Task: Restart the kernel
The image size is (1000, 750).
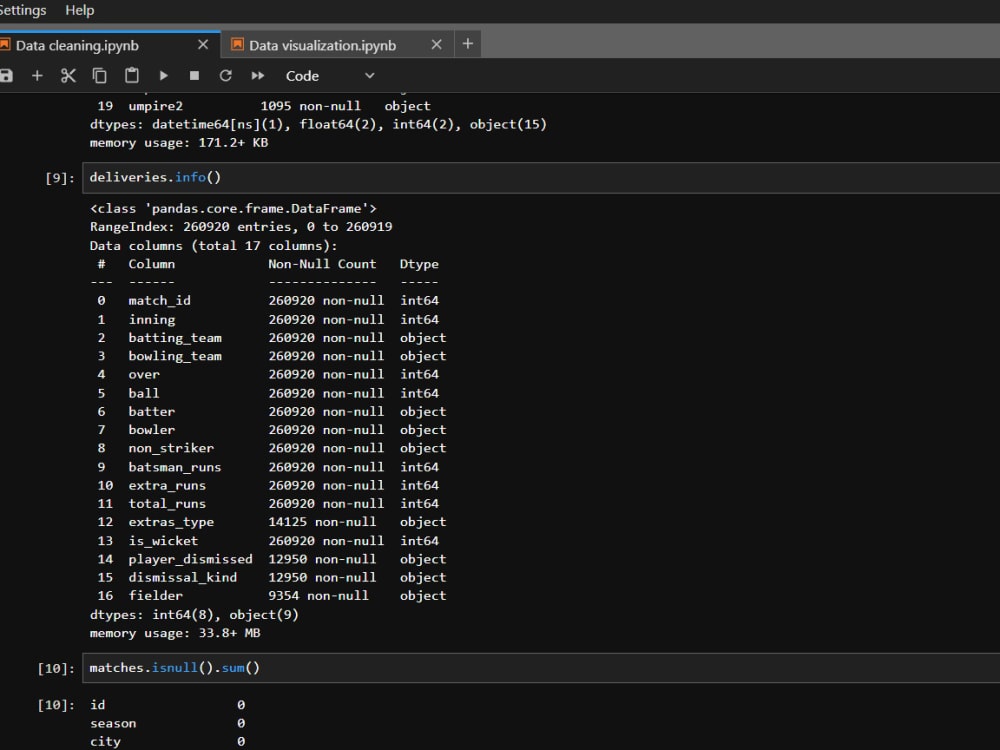Action: [226, 76]
